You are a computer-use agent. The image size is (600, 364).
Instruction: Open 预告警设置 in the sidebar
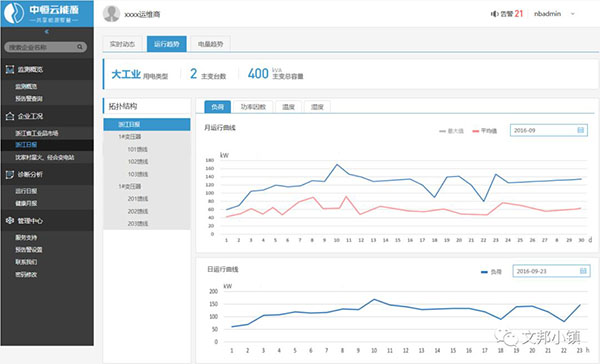click(29, 250)
